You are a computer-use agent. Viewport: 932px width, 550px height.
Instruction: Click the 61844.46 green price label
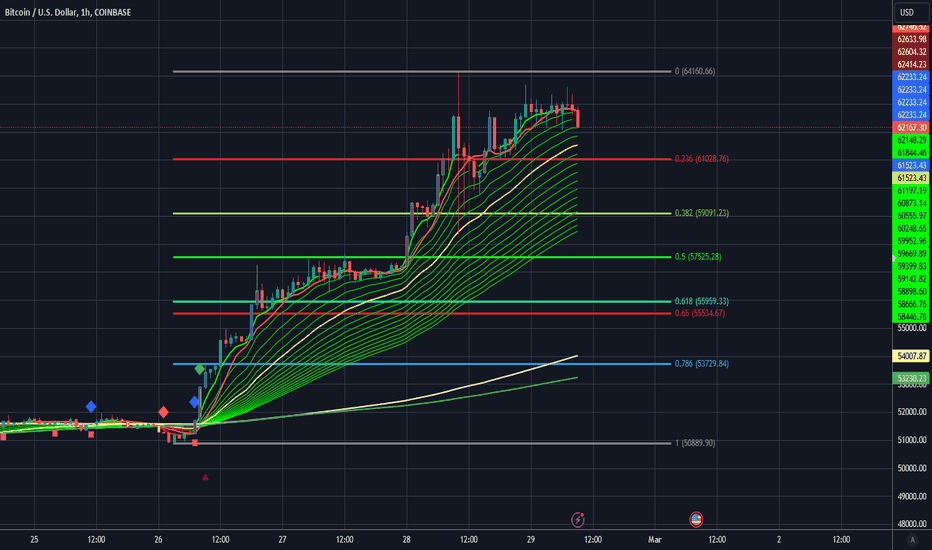click(x=912, y=153)
